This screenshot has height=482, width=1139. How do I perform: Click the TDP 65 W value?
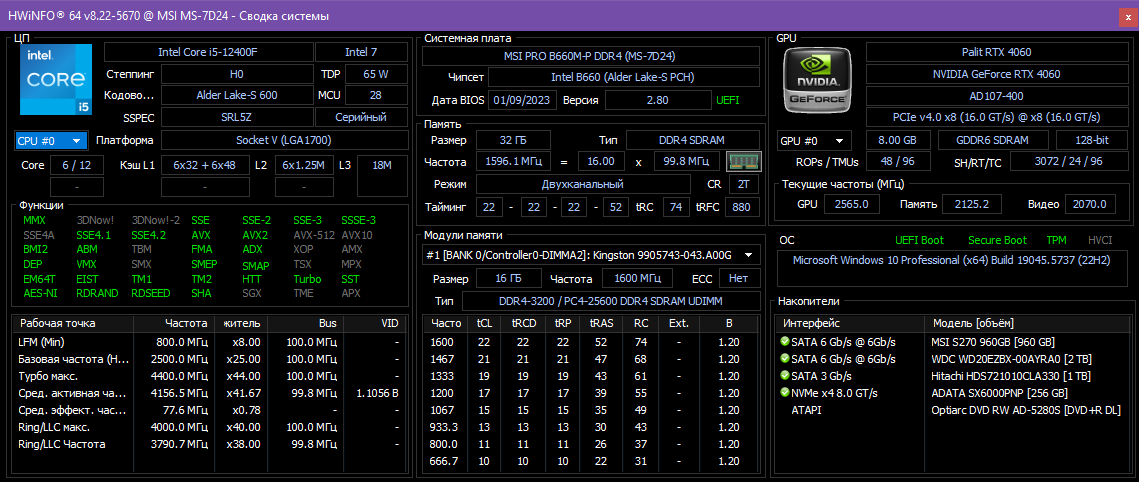pyautogui.click(x=376, y=74)
